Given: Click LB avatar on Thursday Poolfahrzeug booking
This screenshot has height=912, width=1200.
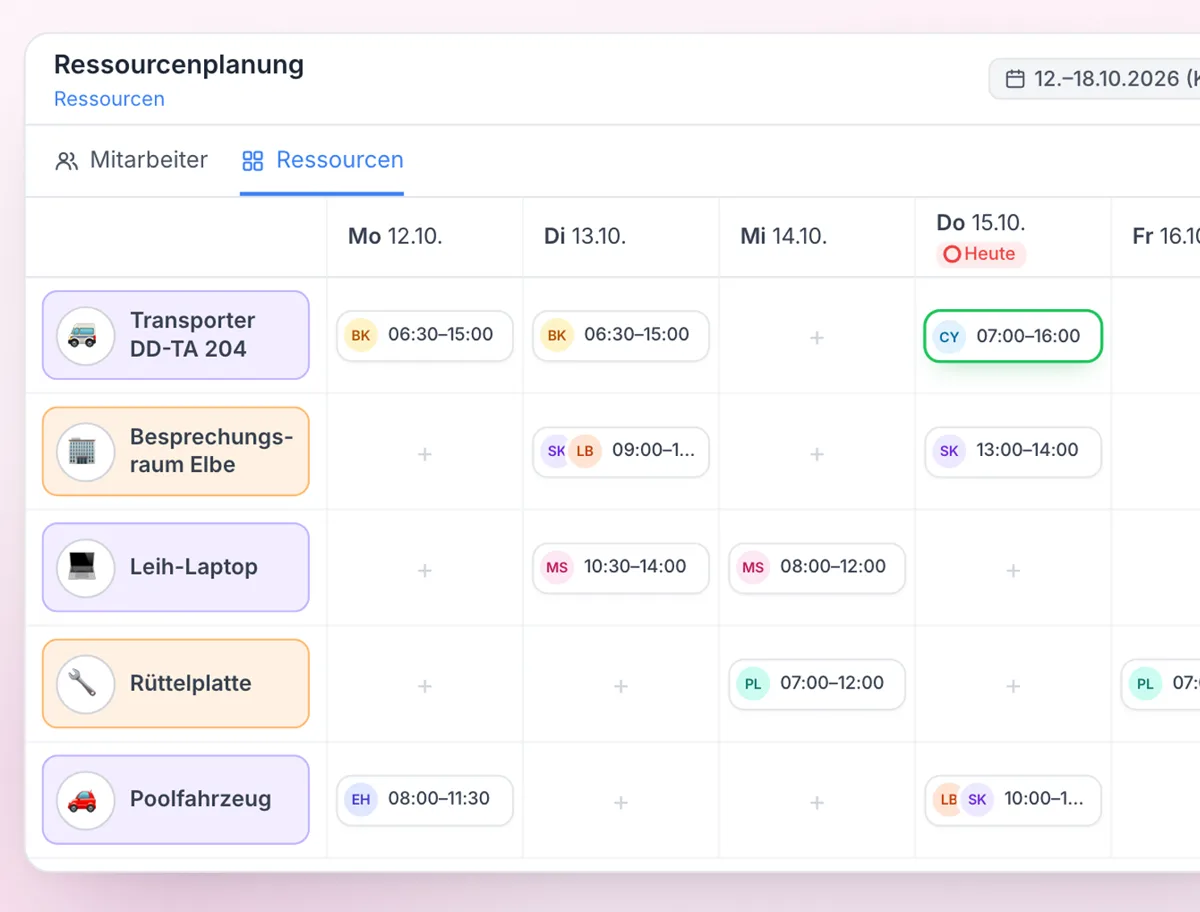Looking at the screenshot, I should [x=947, y=799].
